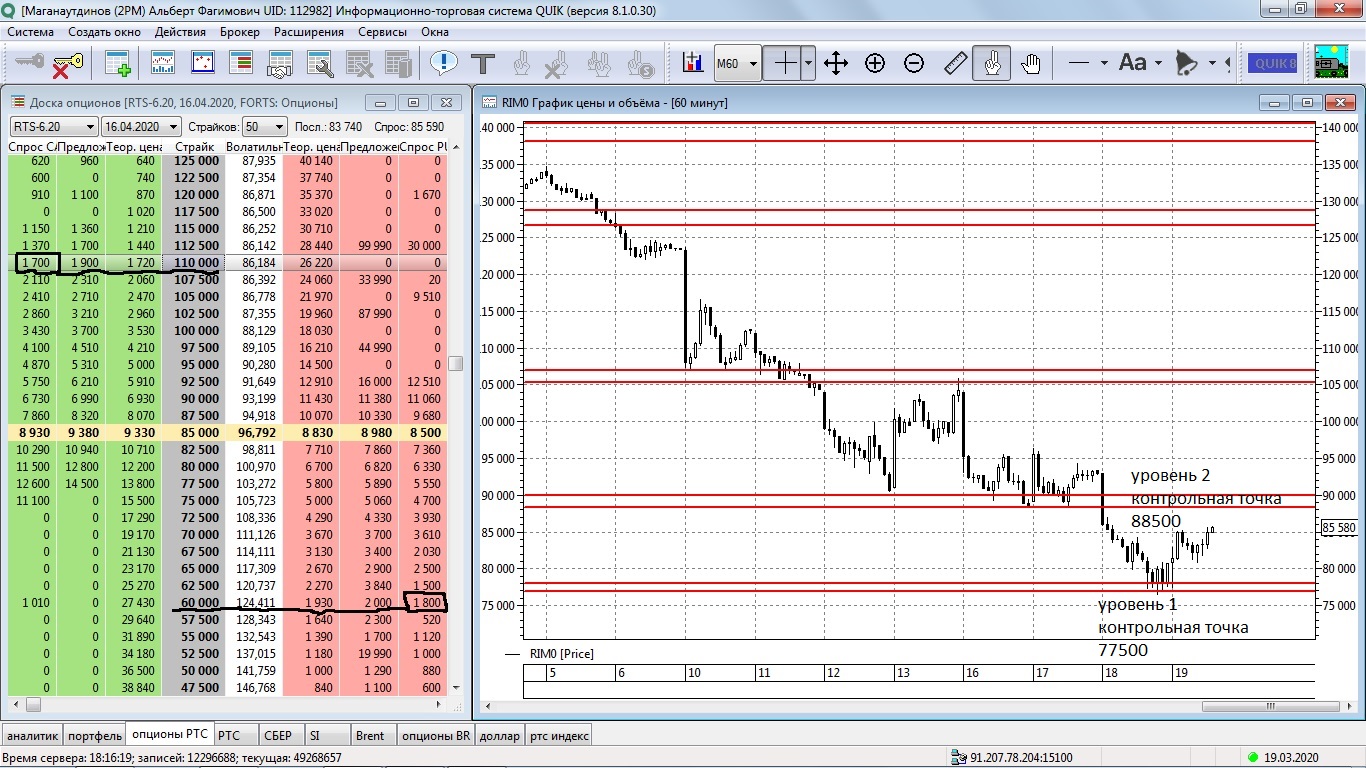Switch to the Brent tab
The height and width of the screenshot is (768, 1366).
click(370, 736)
